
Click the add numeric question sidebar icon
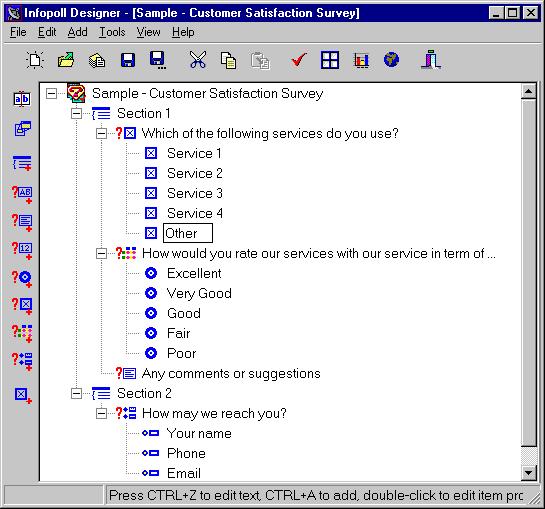click(22, 250)
